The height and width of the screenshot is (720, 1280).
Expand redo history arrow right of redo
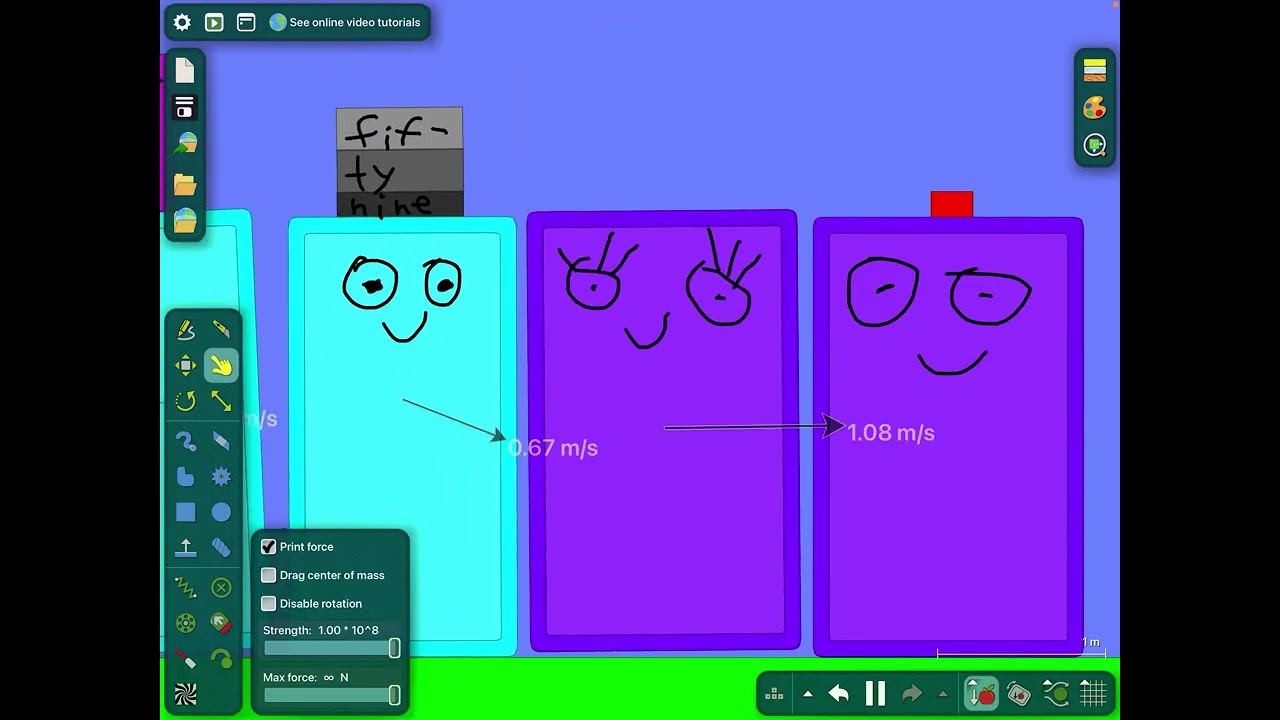pyautogui.click(x=942, y=694)
